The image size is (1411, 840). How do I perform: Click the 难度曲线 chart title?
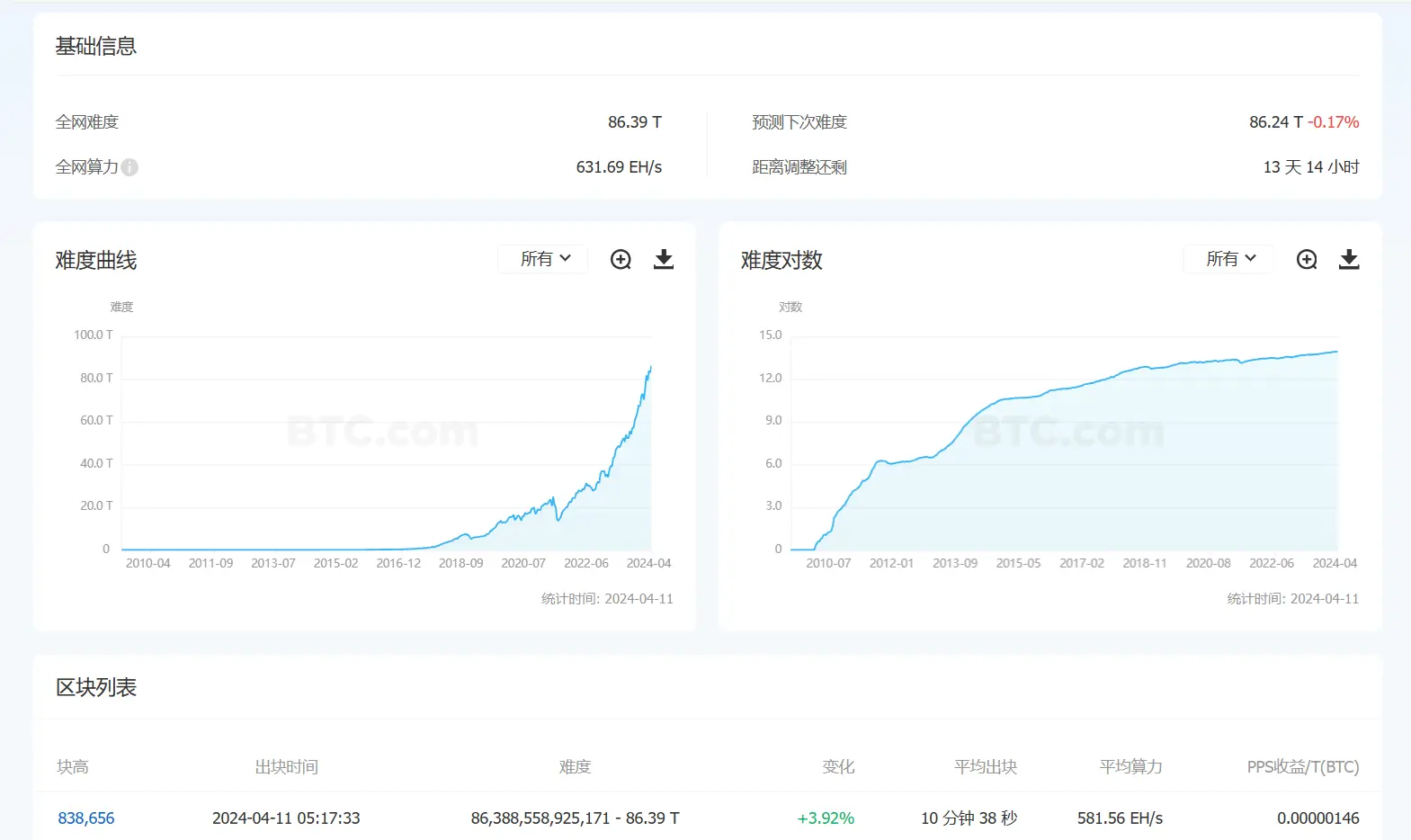96,261
